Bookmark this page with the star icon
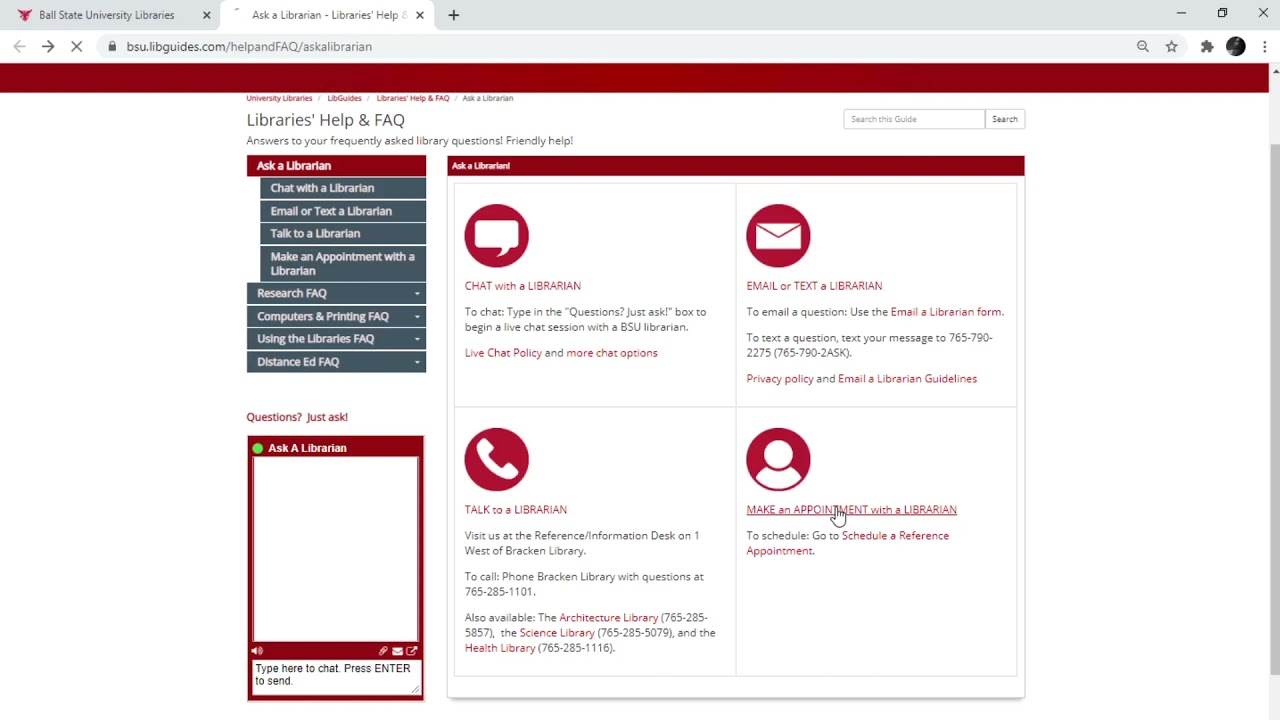The height and width of the screenshot is (720, 1280). [1172, 46]
